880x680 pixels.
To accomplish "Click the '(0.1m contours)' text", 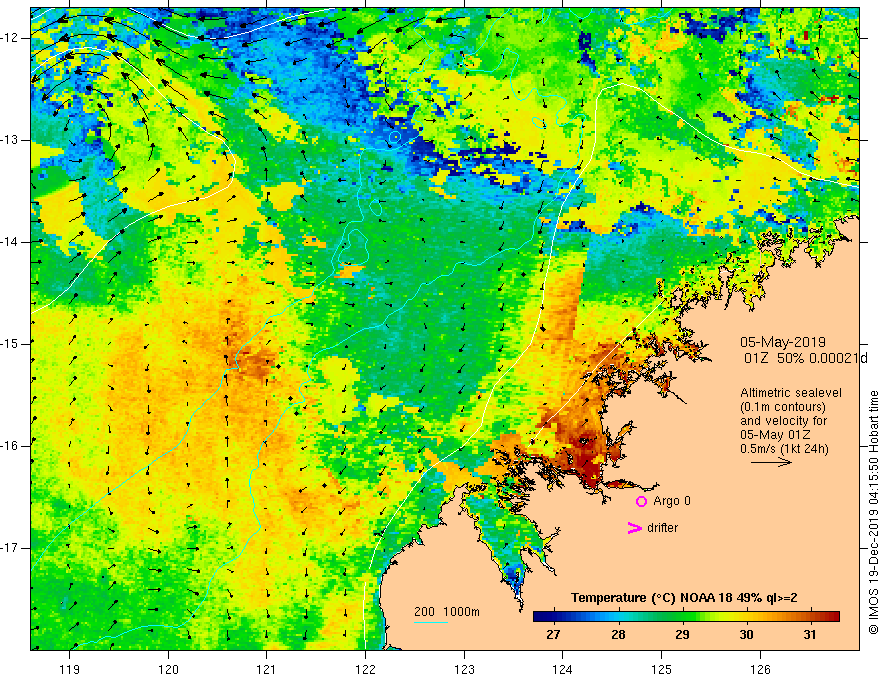I will click(783, 407).
